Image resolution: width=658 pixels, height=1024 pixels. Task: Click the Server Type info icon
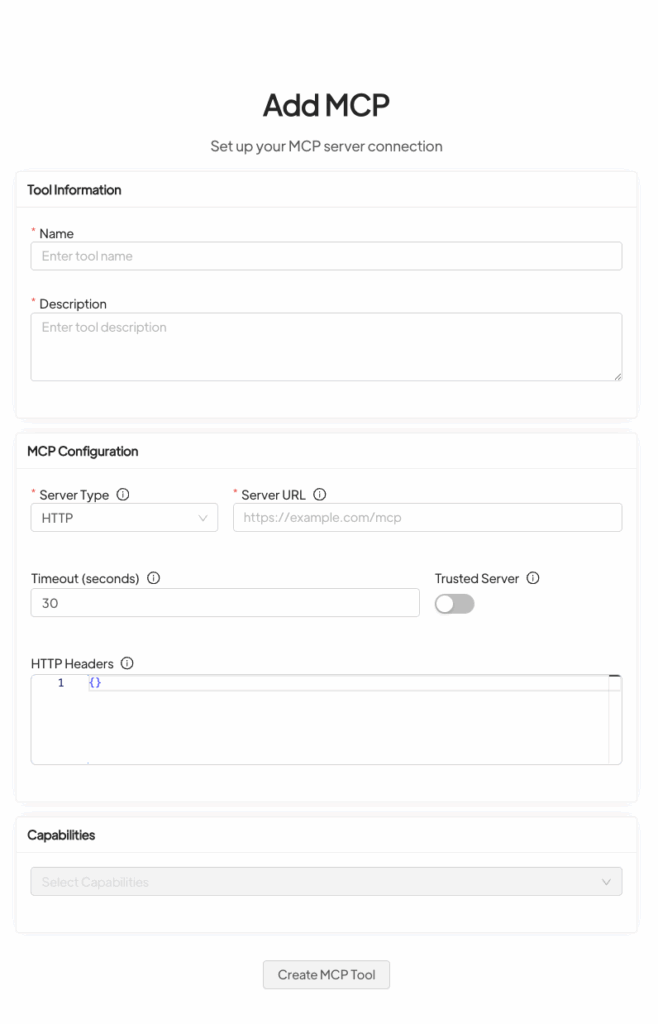pyautogui.click(x=123, y=494)
